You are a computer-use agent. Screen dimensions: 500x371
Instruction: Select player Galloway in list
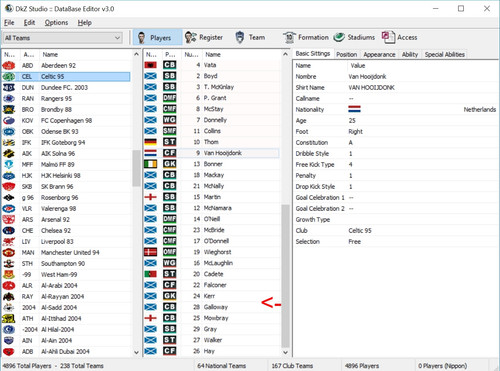pos(212,307)
